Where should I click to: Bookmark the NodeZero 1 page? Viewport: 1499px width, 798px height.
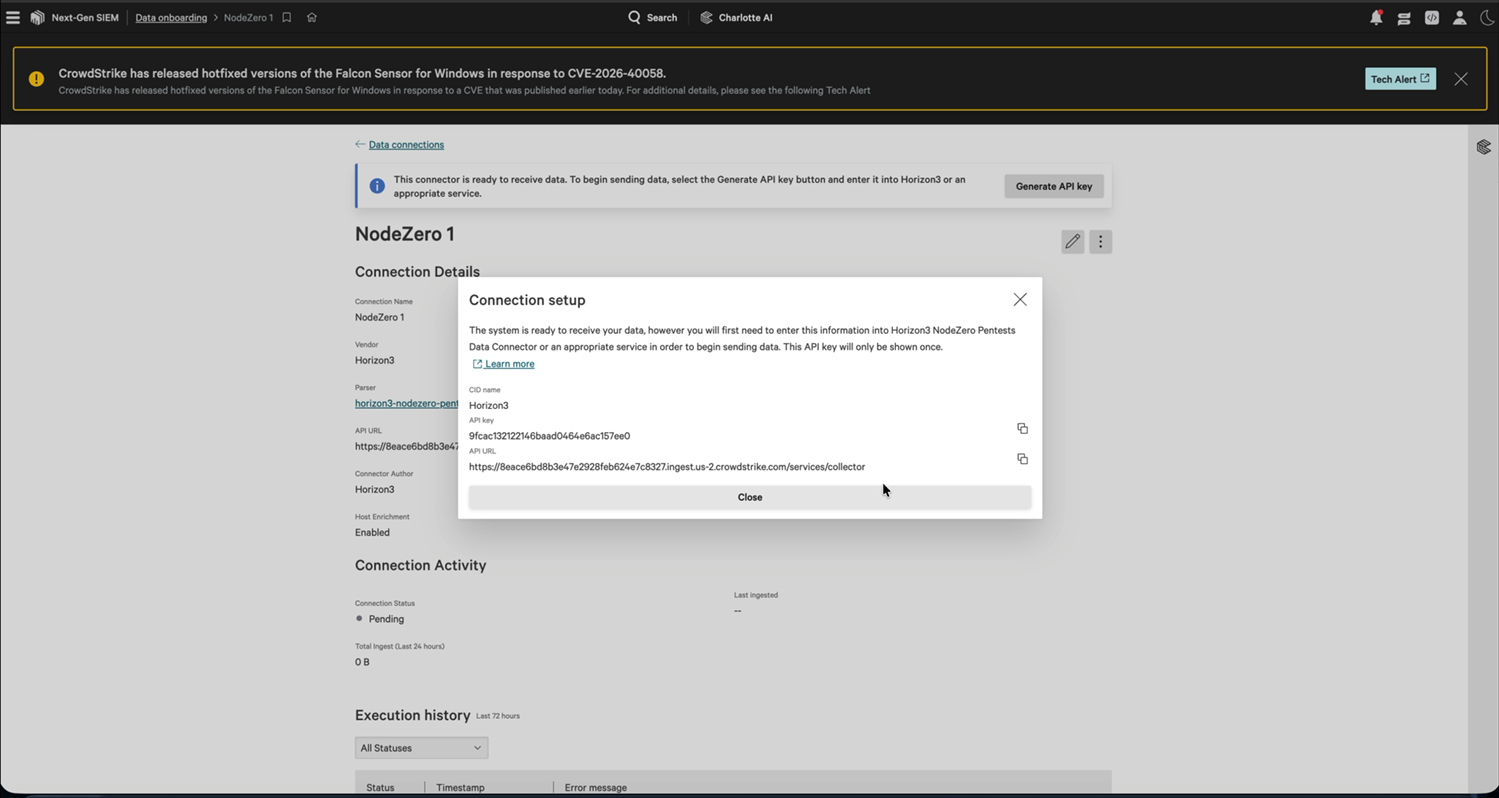[x=287, y=17]
